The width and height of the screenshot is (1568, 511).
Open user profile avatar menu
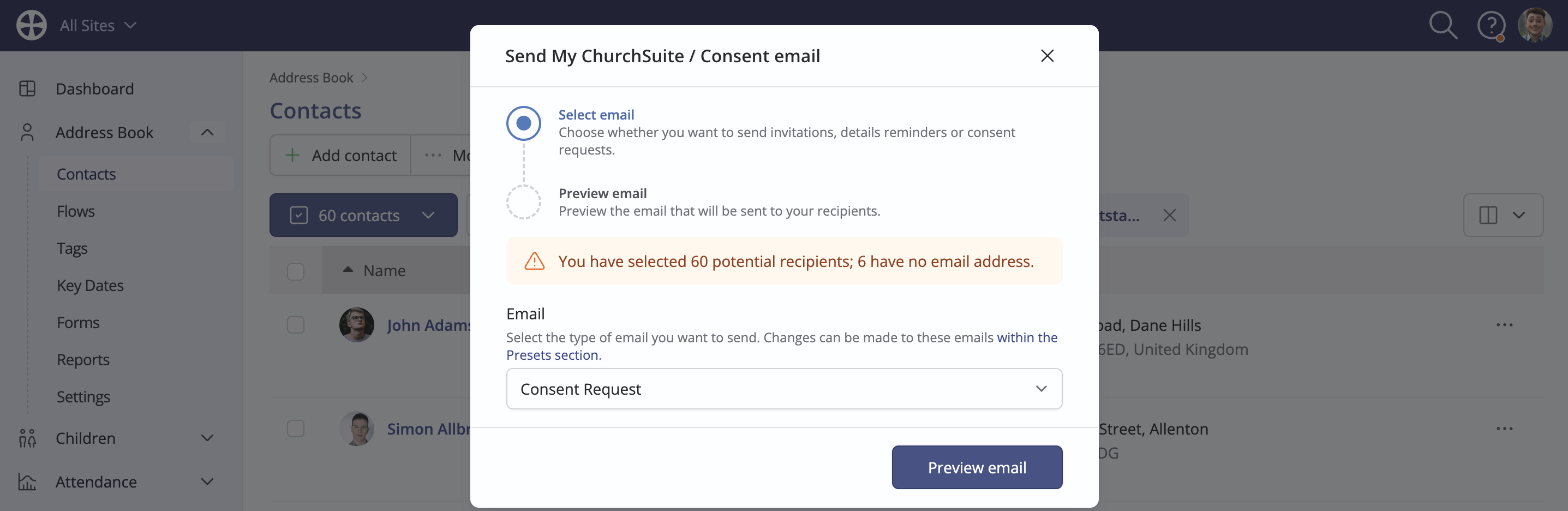coord(1535,26)
